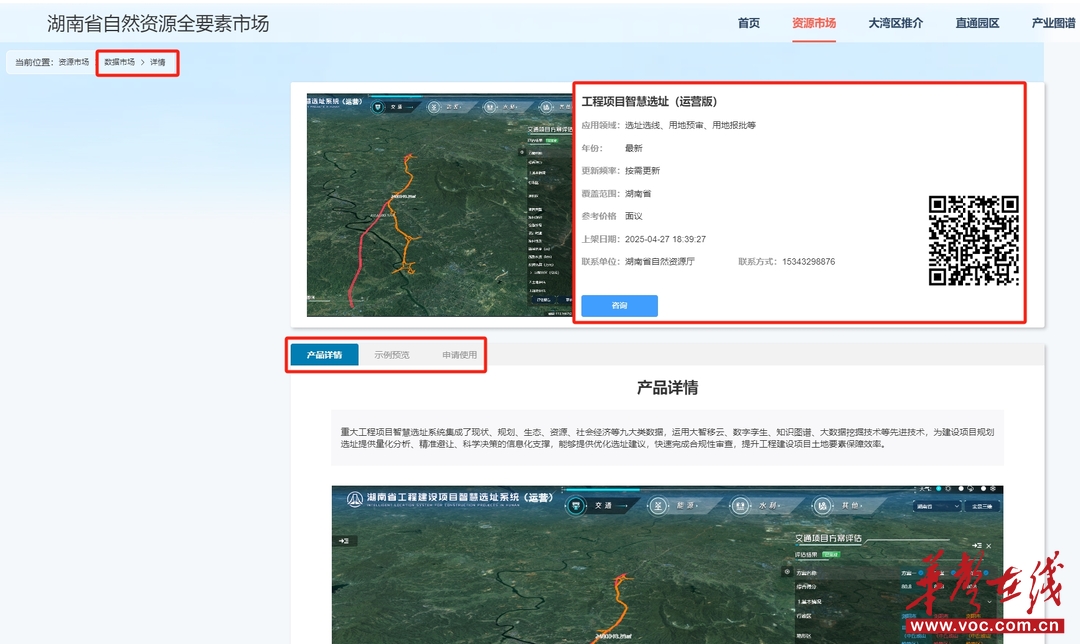1080x644 pixels.
Task: Click the 联系单位 湖南省自然资源厅
Action: 659,262
